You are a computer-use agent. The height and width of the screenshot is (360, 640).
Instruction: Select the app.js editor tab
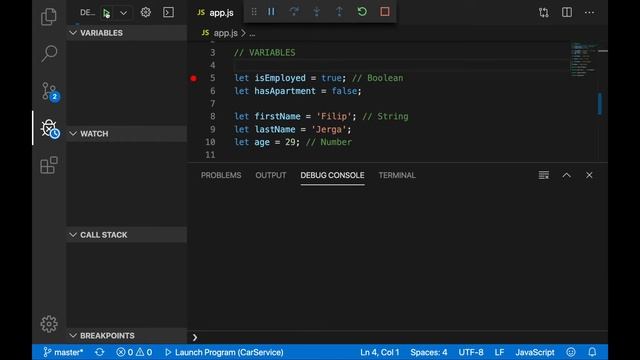(215, 13)
